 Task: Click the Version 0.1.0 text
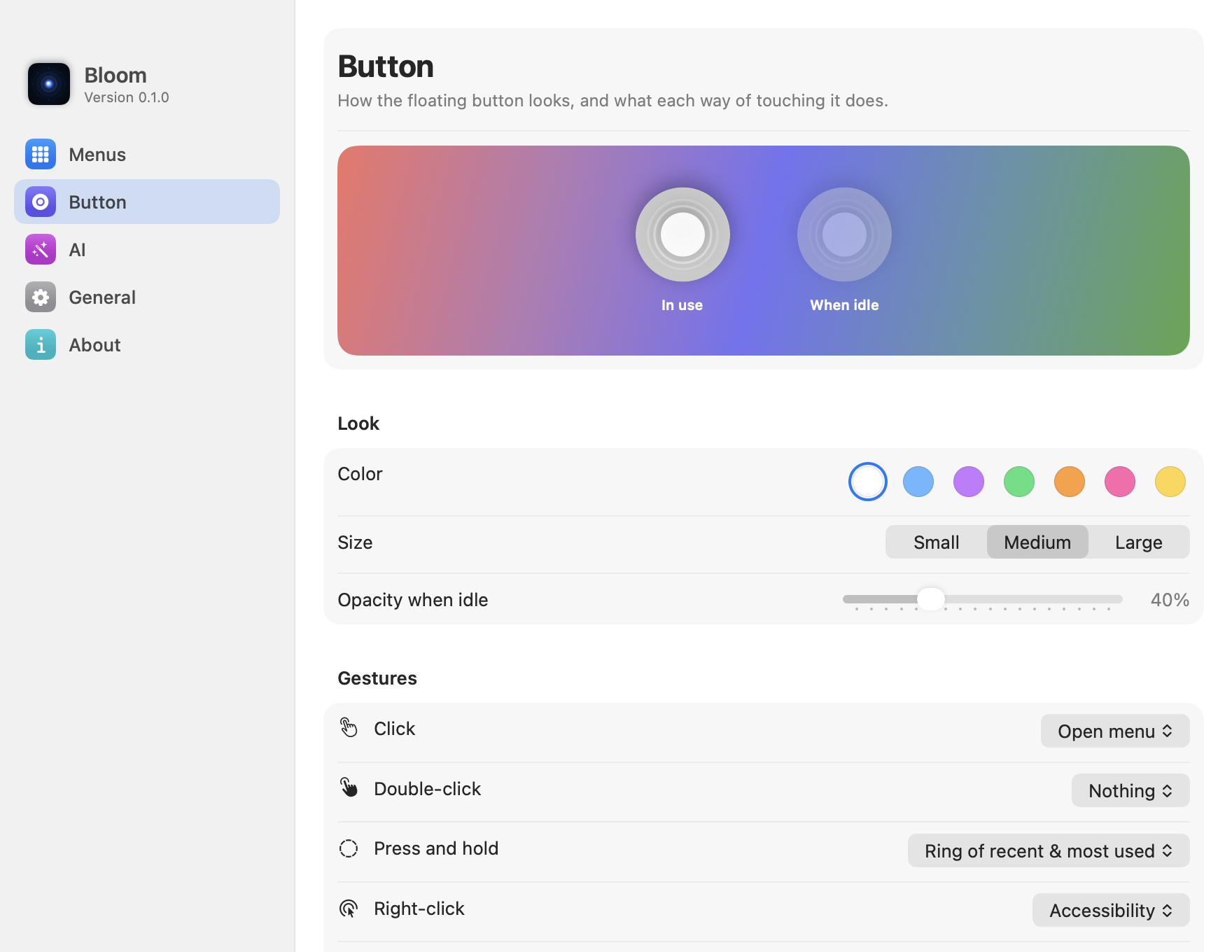(127, 97)
